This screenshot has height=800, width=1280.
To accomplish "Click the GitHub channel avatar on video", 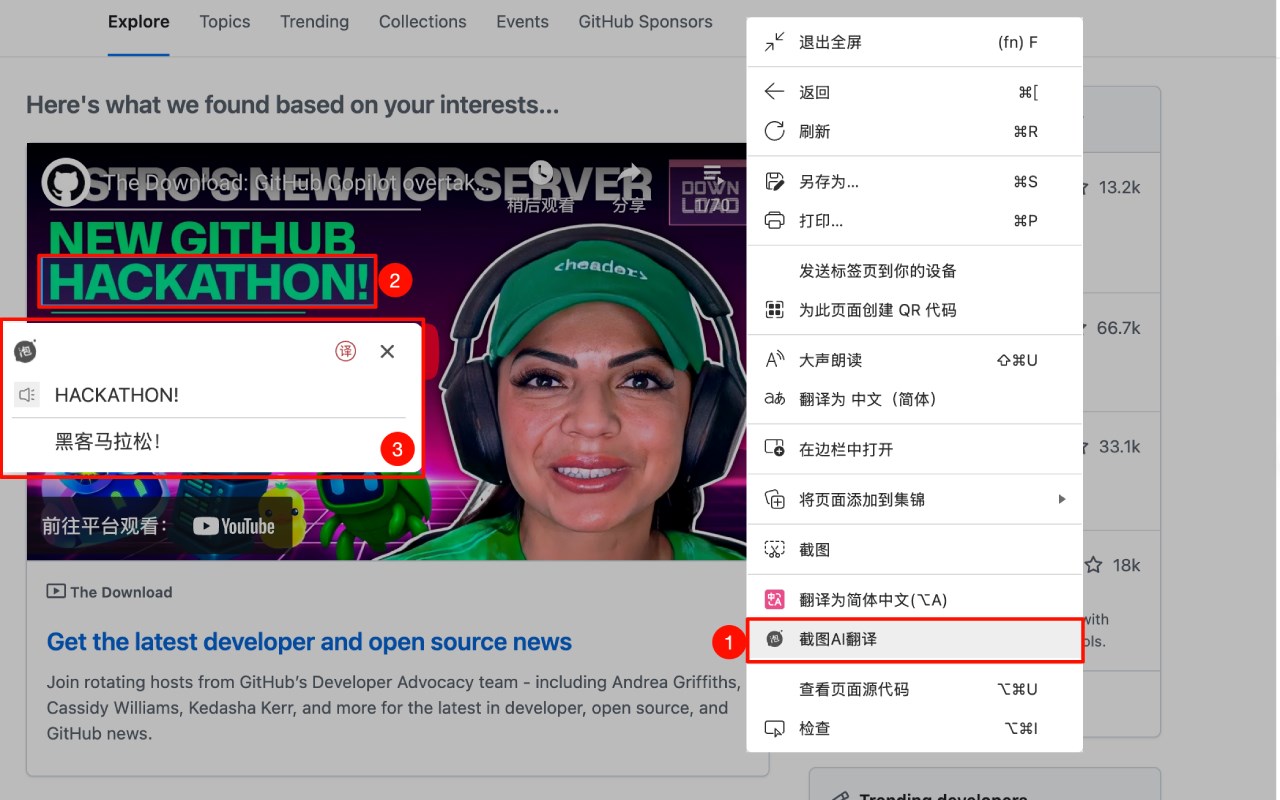I will click(65, 183).
